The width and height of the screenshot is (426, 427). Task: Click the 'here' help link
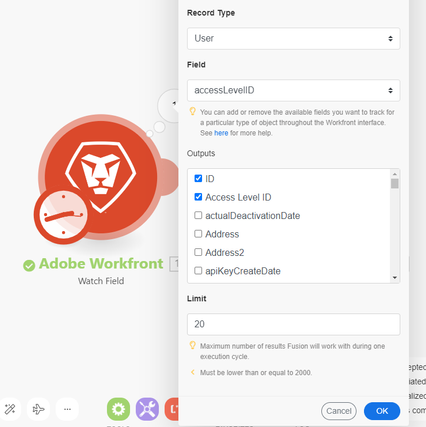221,133
